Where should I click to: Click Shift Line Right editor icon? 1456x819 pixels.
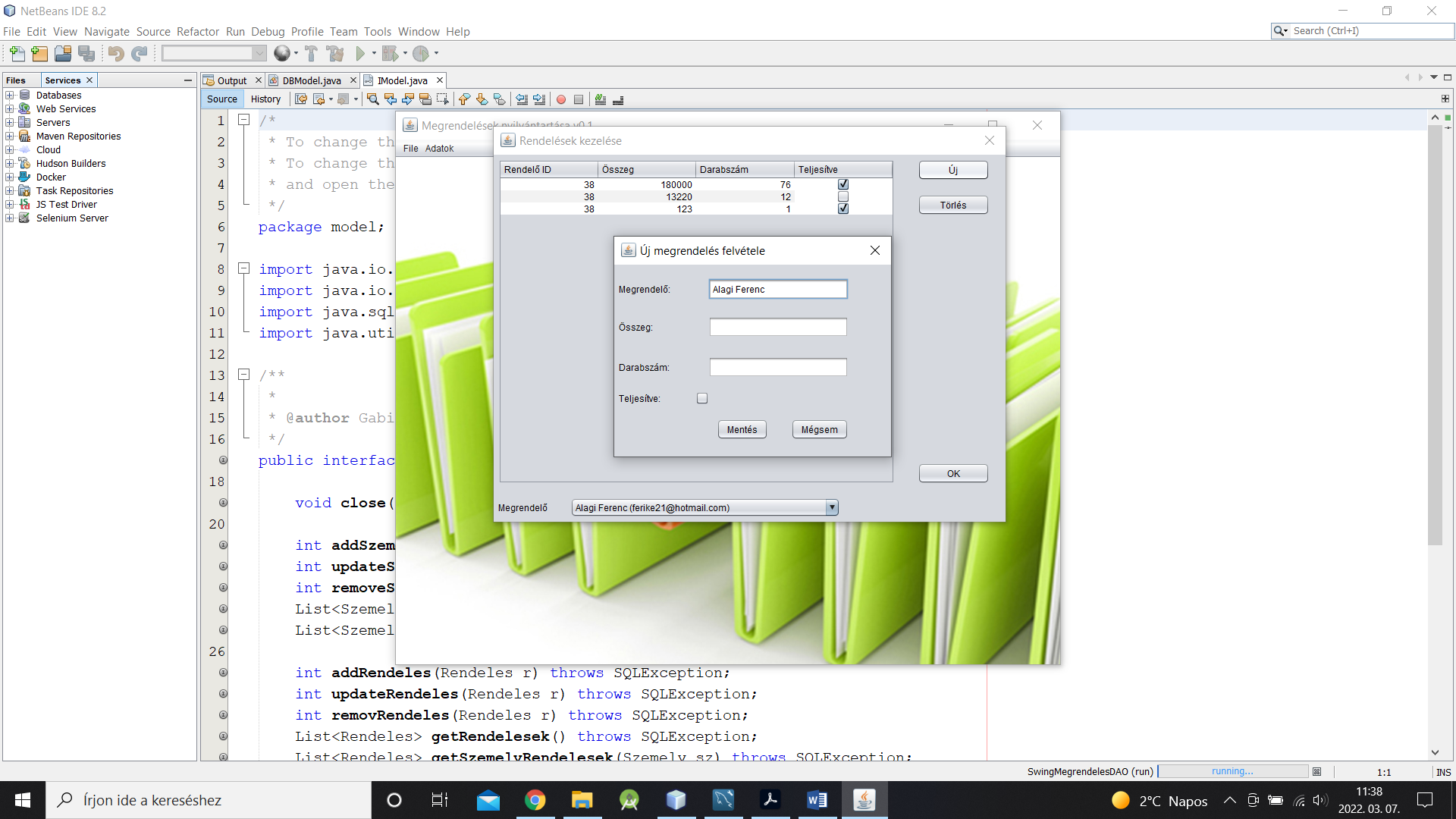539,99
